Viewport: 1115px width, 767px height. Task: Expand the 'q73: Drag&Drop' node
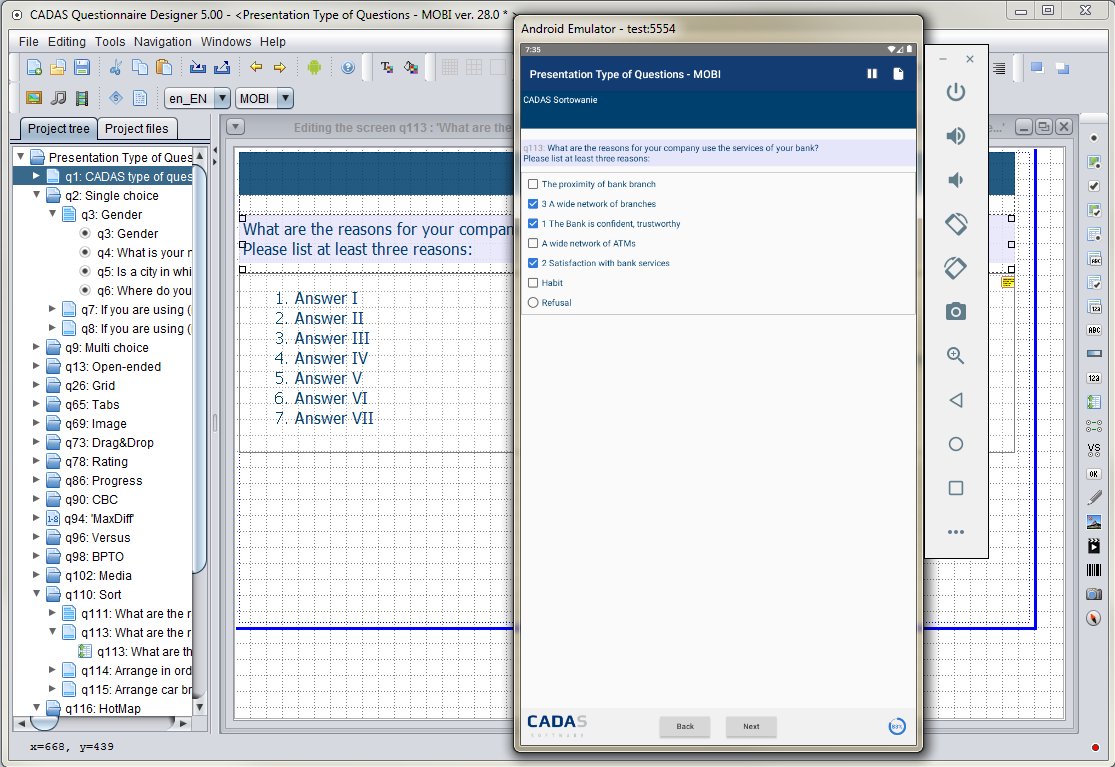click(36, 441)
